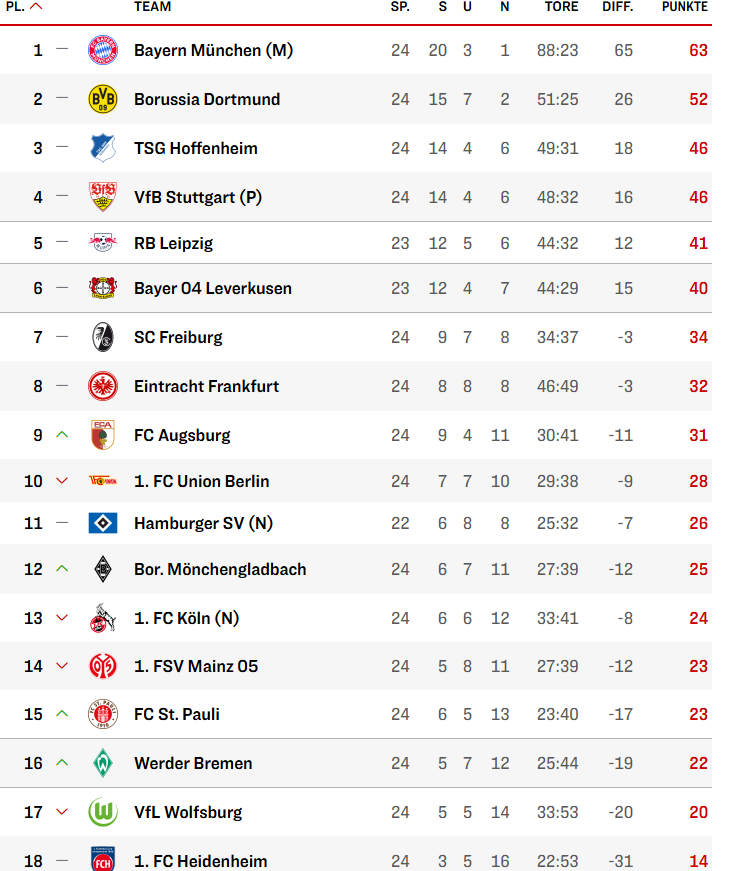Sort by the TORE column header
Image resolution: width=731 pixels, height=871 pixels.
[x=561, y=7]
